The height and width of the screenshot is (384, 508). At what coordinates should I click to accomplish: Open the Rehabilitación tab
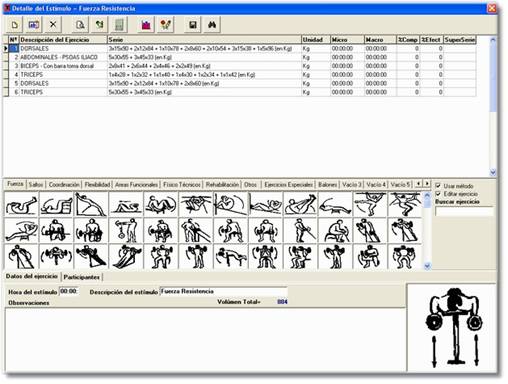coord(222,184)
